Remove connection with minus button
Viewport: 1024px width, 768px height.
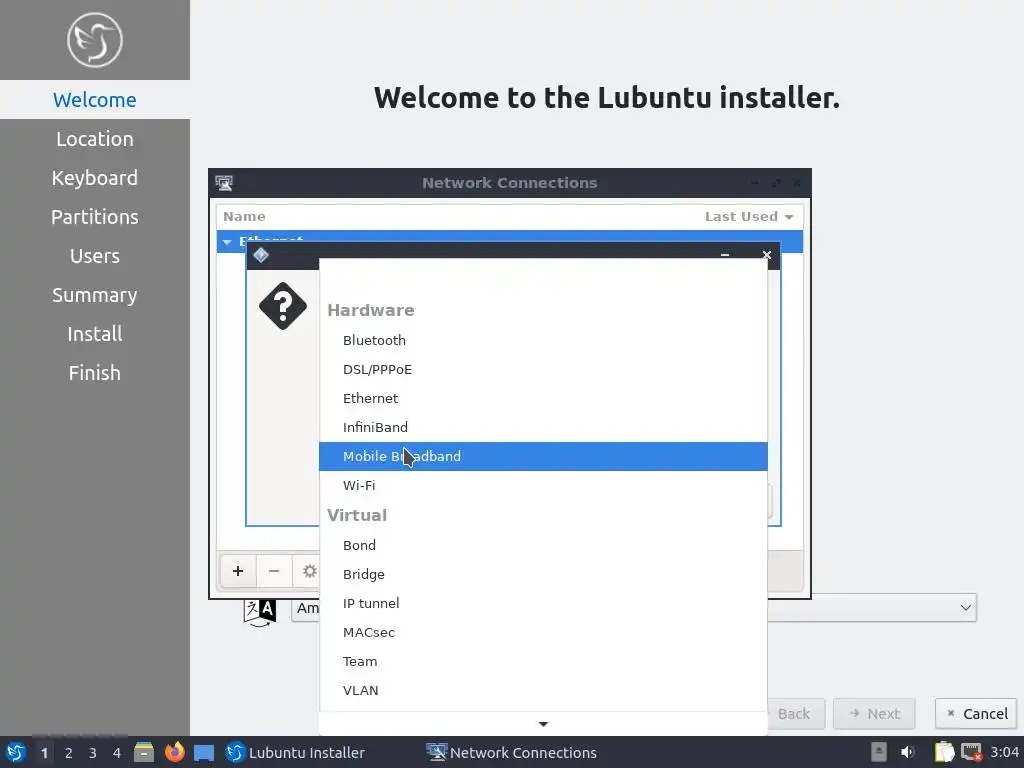(274, 571)
